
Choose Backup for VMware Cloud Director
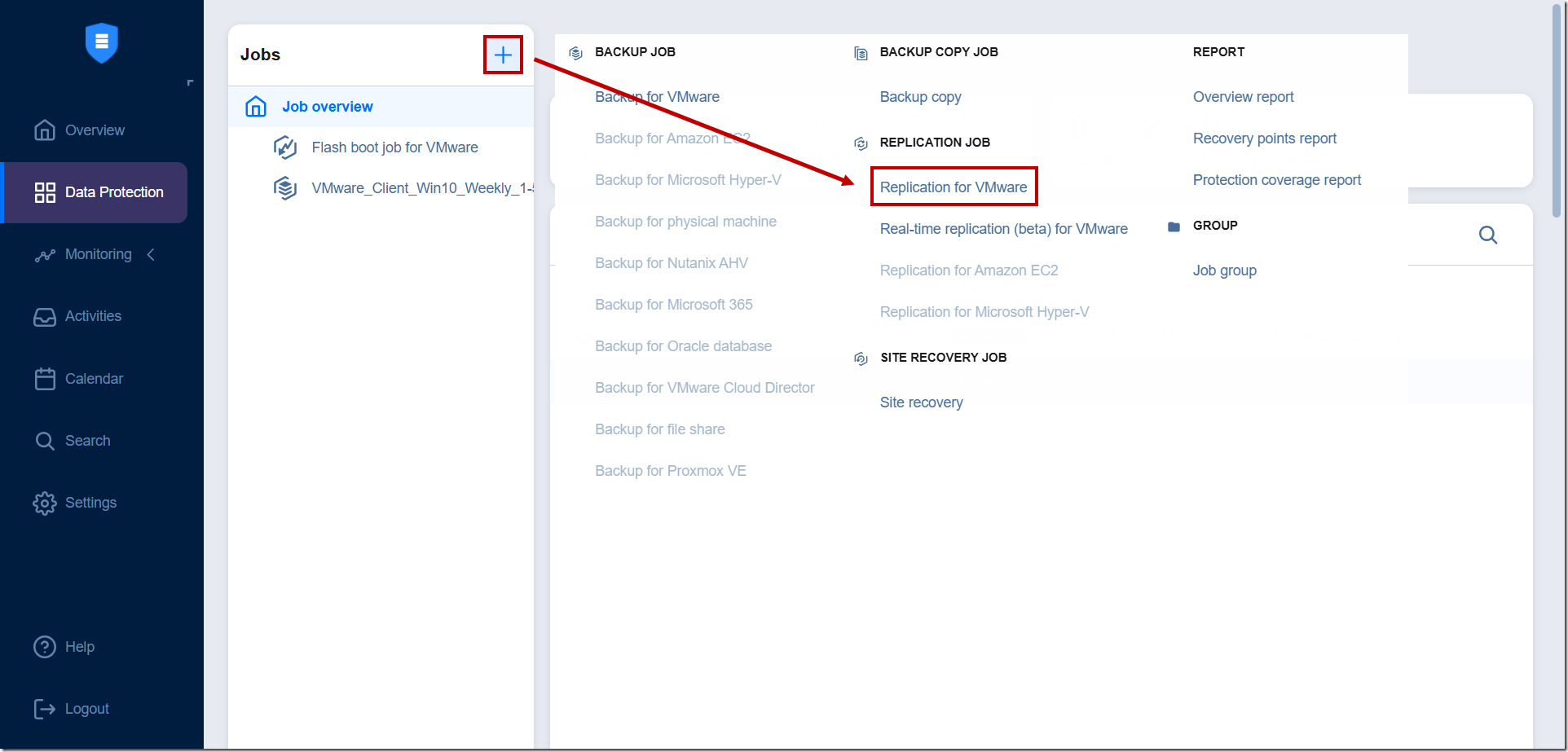[704, 388]
